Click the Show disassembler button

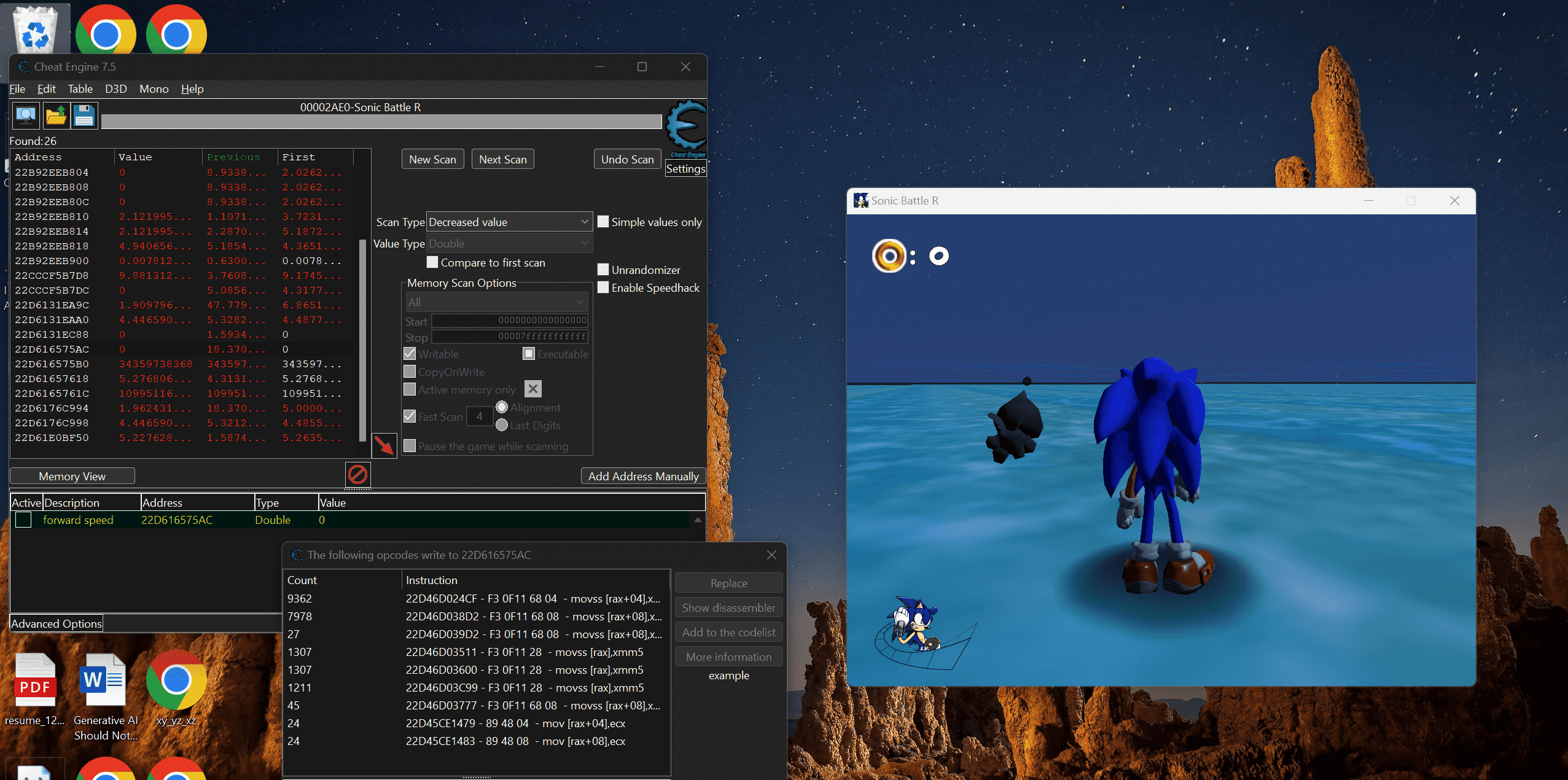click(728, 607)
